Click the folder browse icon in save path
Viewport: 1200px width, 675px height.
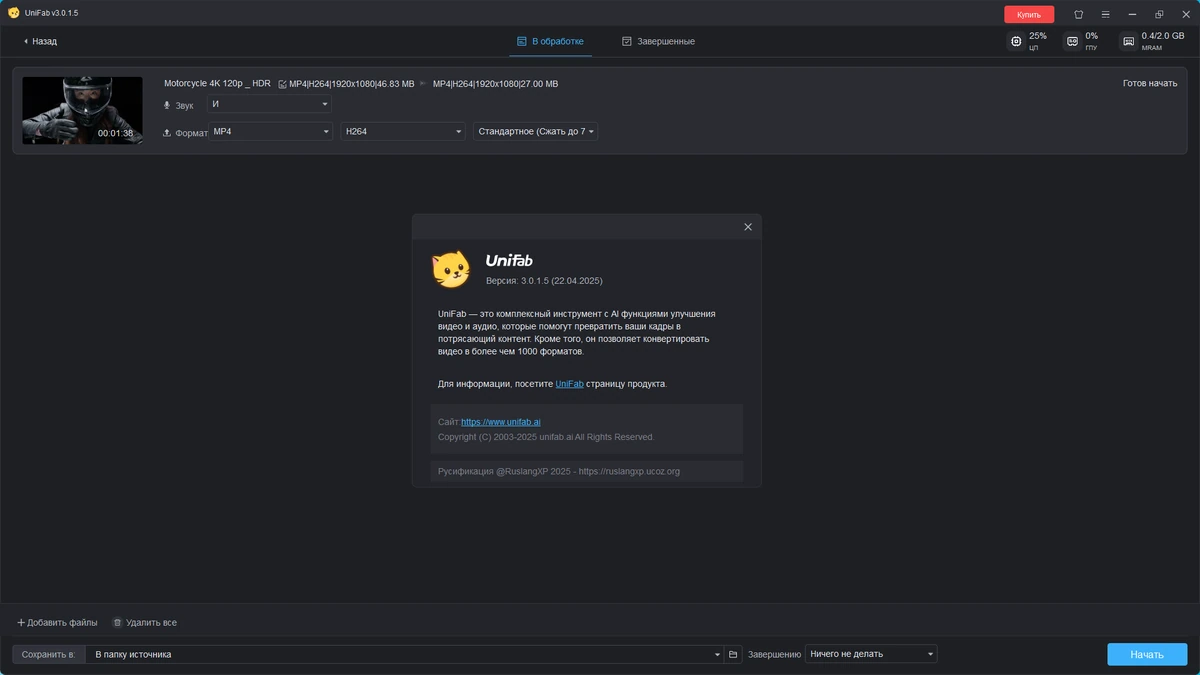[x=733, y=654]
